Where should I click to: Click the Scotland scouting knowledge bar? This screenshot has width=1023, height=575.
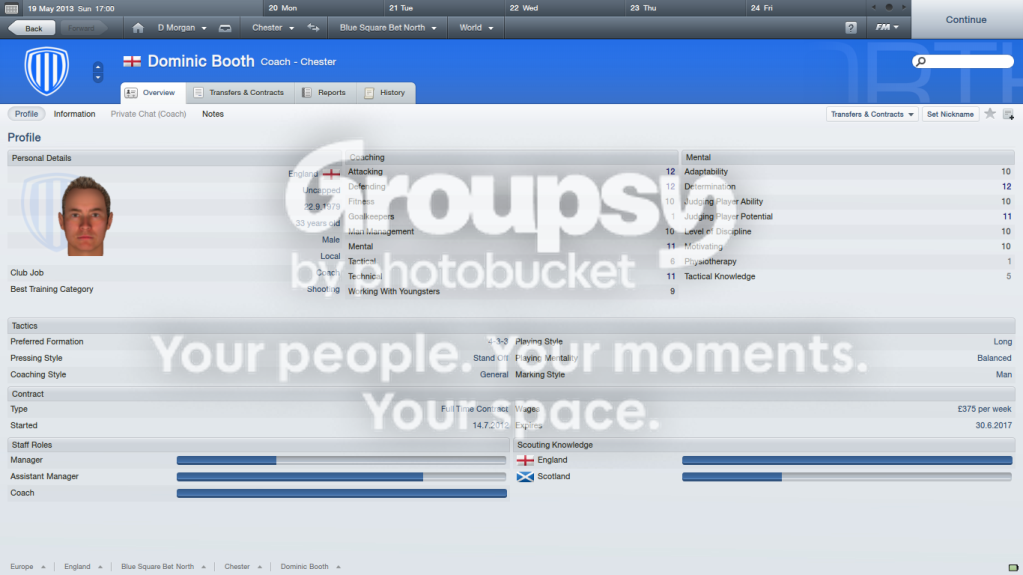[x=847, y=477]
